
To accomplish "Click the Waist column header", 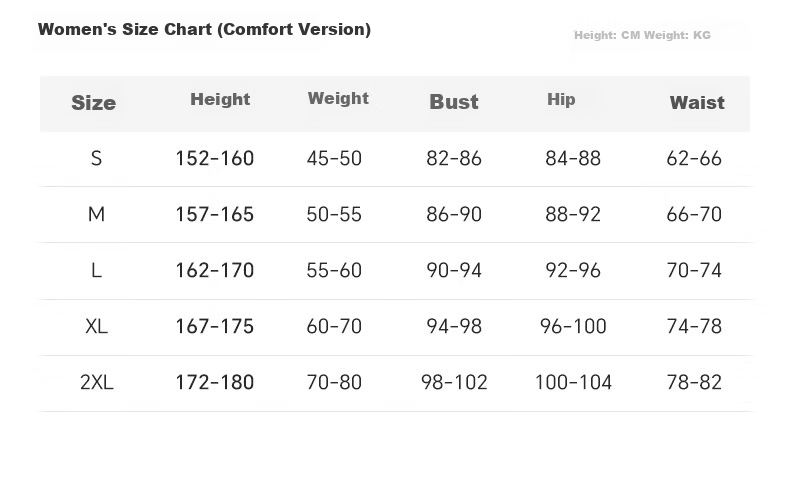I will coord(697,103).
